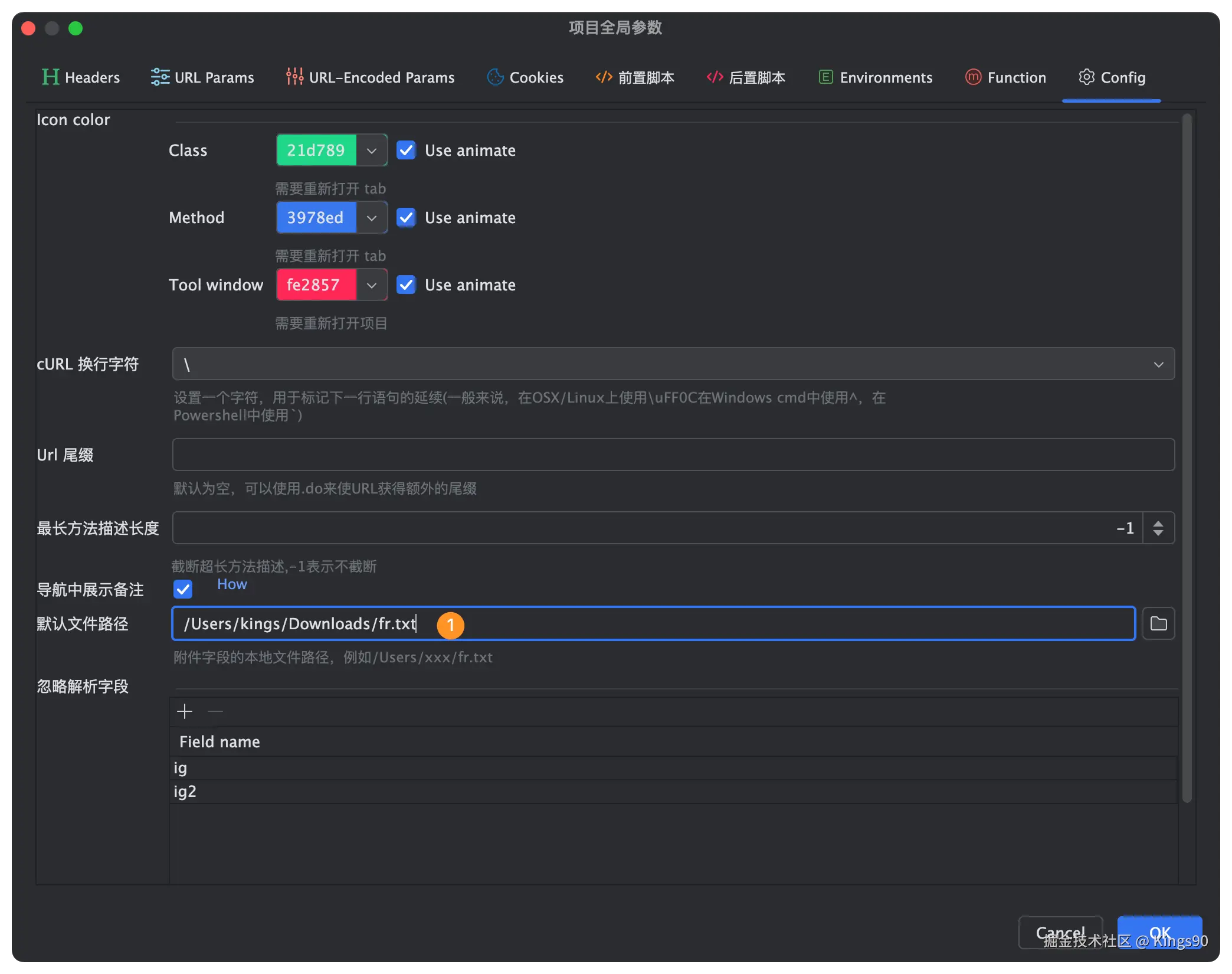
Task: Click the Headers tab H icon
Action: pos(50,77)
